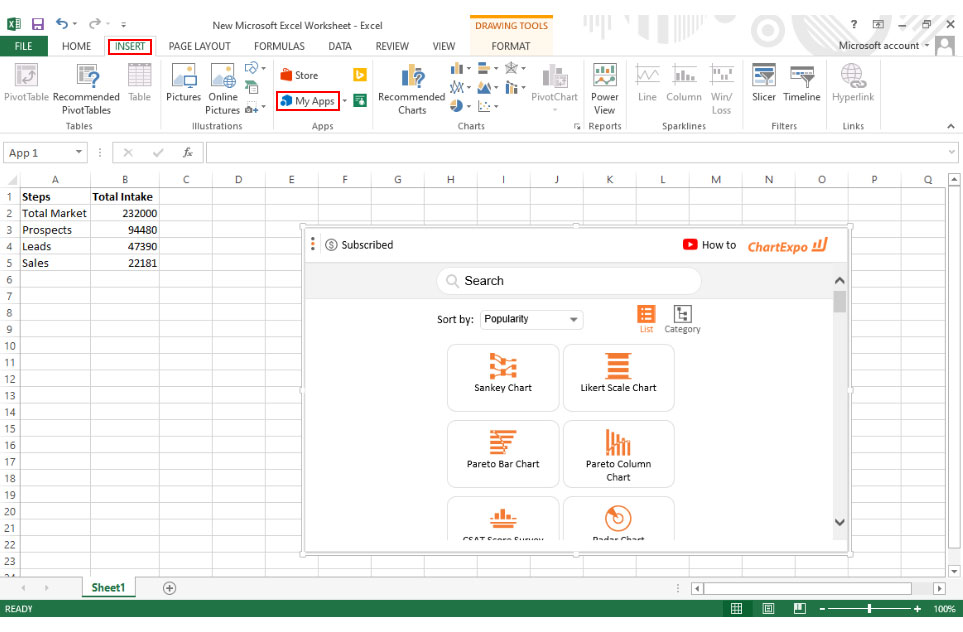Insert a Table from the ribbon
963x632 pixels.
pyautogui.click(x=139, y=83)
